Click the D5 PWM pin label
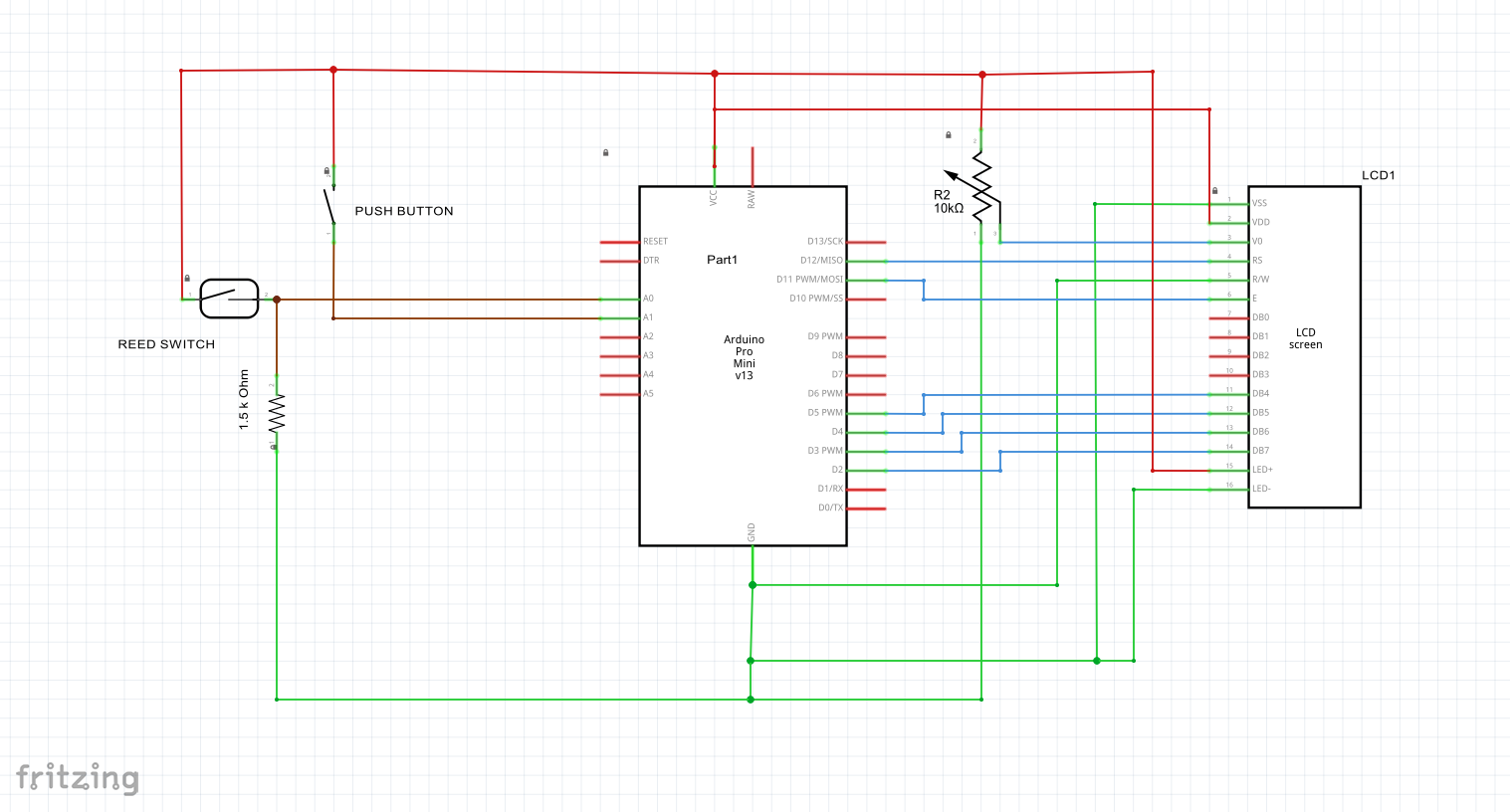The width and height of the screenshot is (1510, 812). point(825,413)
